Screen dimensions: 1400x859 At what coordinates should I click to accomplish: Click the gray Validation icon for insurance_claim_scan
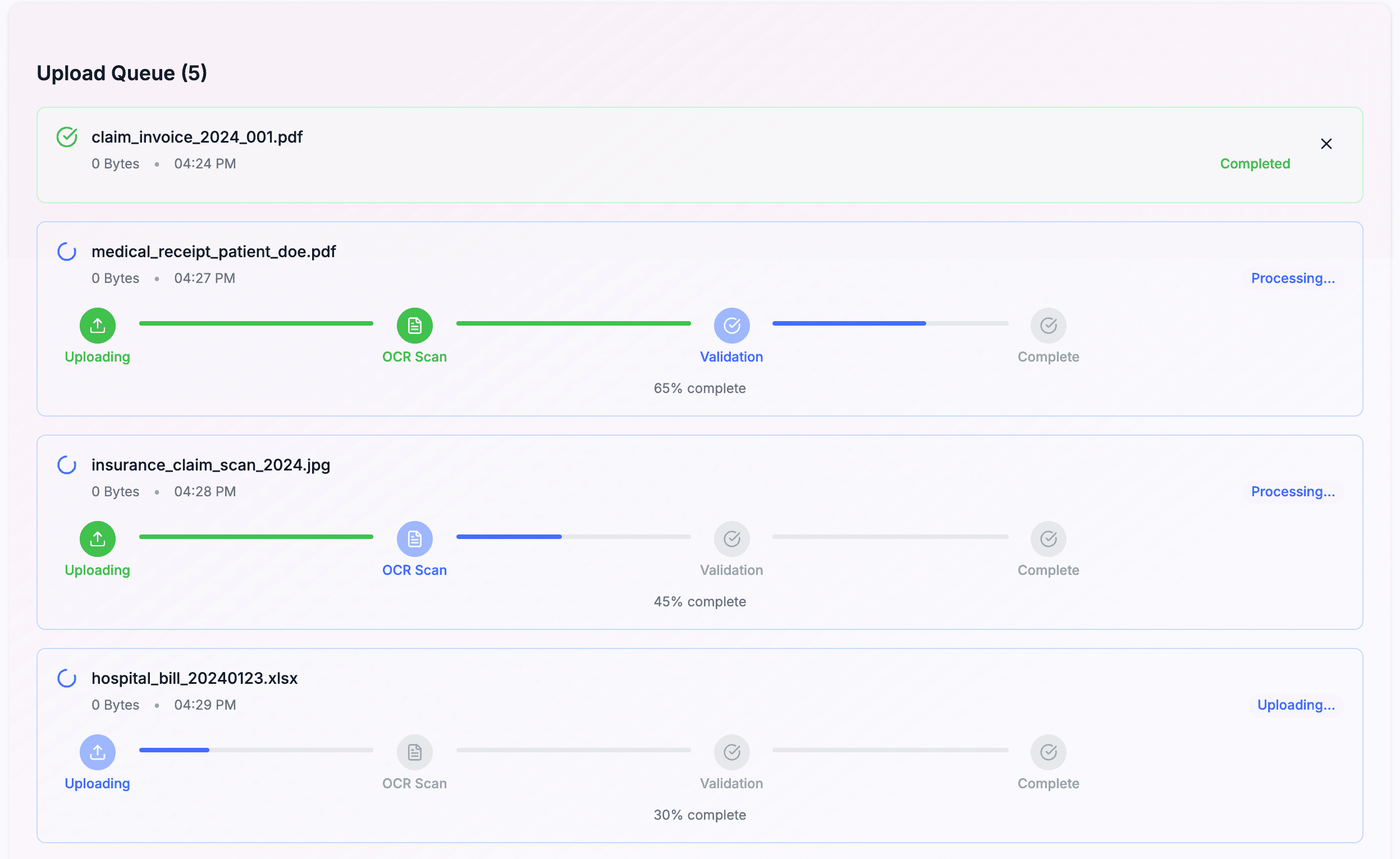731,538
